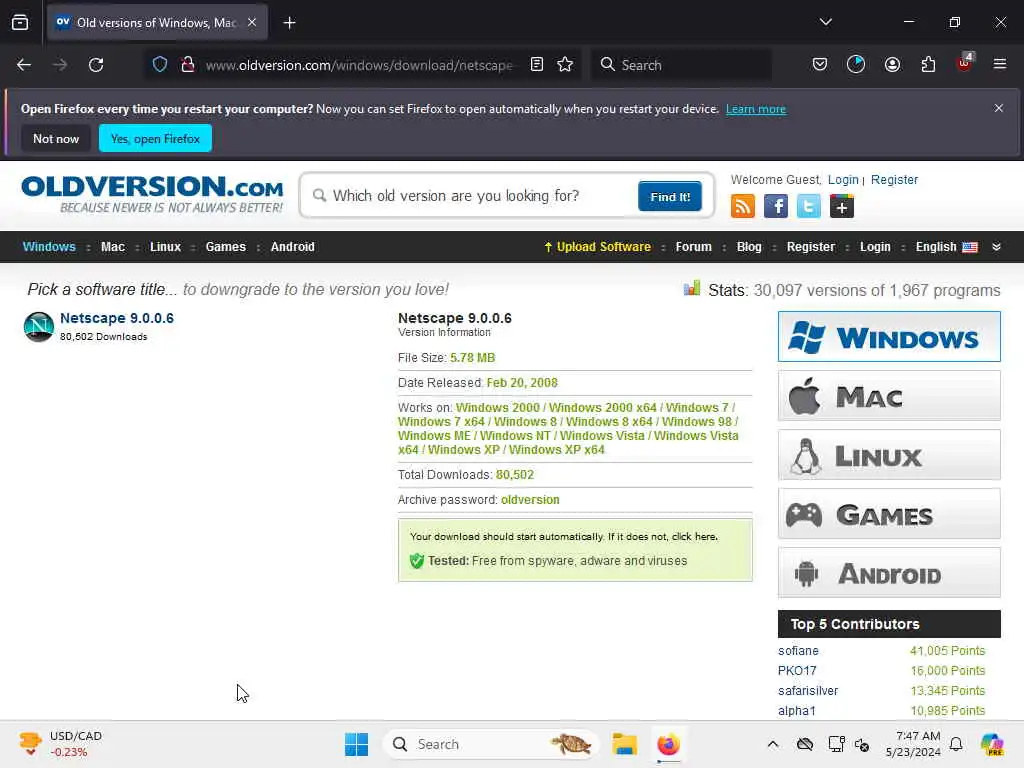This screenshot has height=768, width=1024.
Task: Click the stats bar chart icon
Action: 692,288
